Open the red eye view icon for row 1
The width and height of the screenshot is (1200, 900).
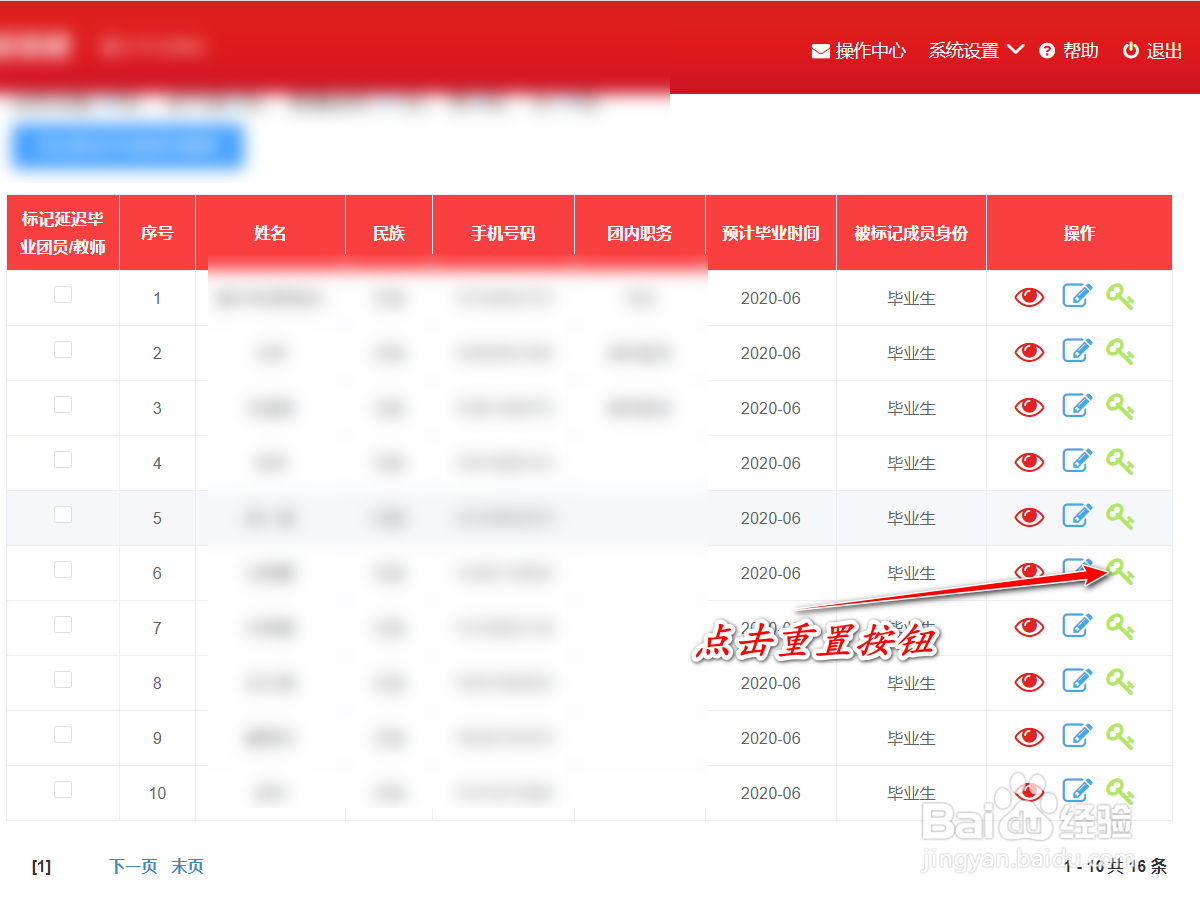1029,296
